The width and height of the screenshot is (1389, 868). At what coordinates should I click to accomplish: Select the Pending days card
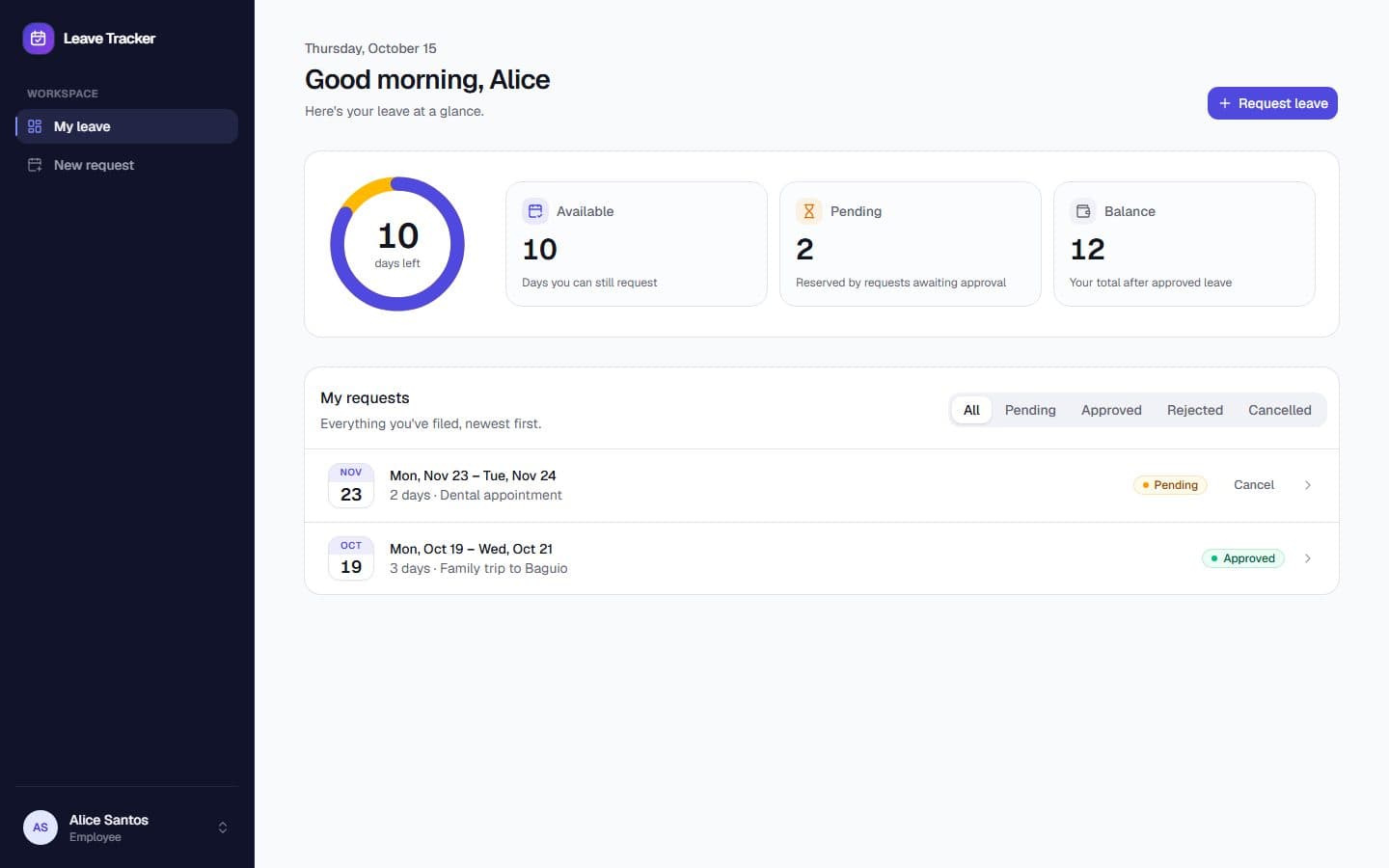point(911,244)
